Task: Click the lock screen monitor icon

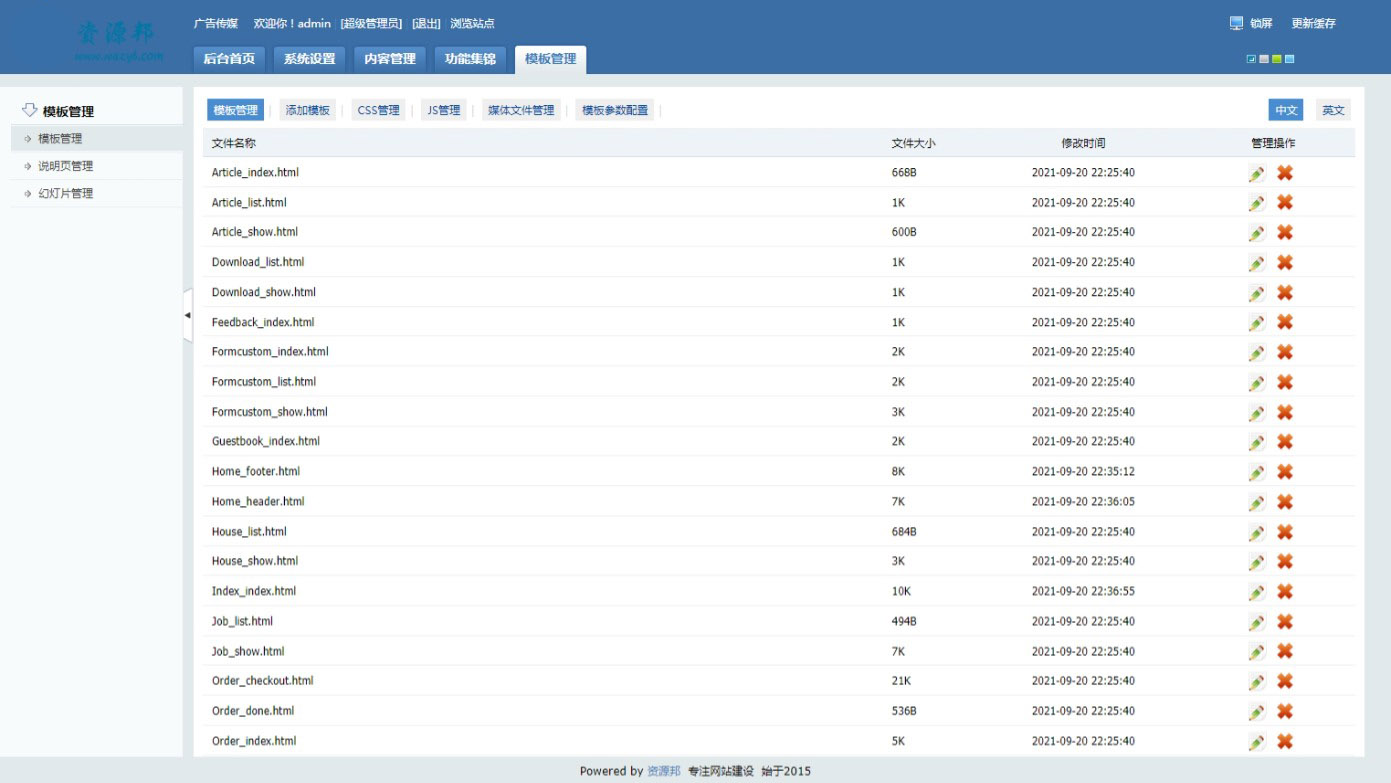Action: tap(1237, 23)
